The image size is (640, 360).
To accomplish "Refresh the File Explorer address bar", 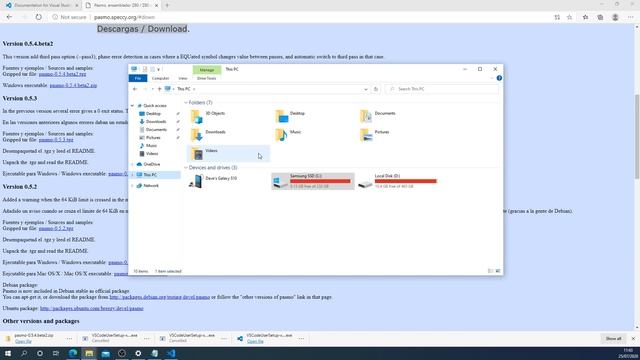I will [376, 89].
